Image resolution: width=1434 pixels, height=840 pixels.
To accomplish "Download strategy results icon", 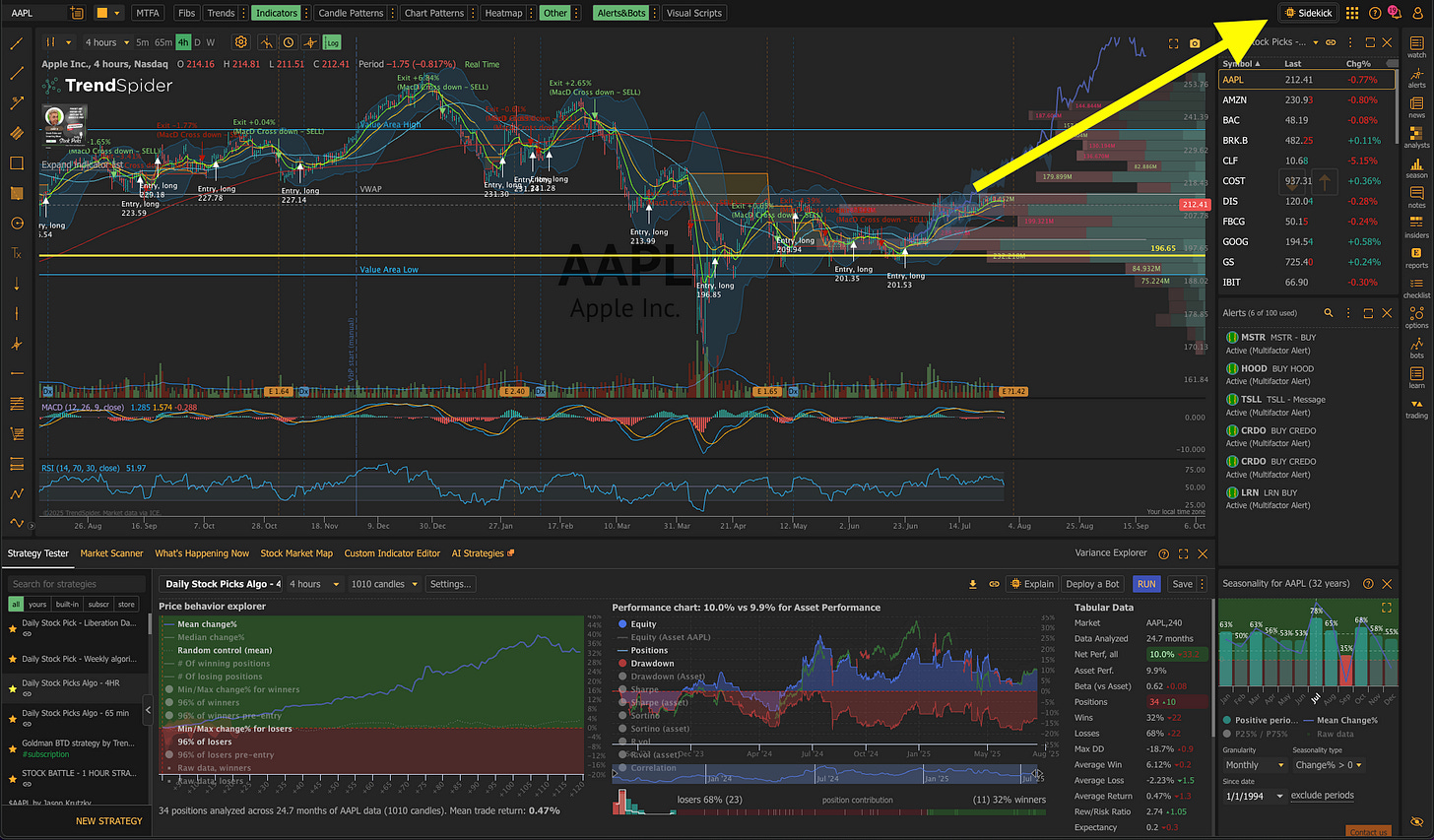I will coord(973,584).
